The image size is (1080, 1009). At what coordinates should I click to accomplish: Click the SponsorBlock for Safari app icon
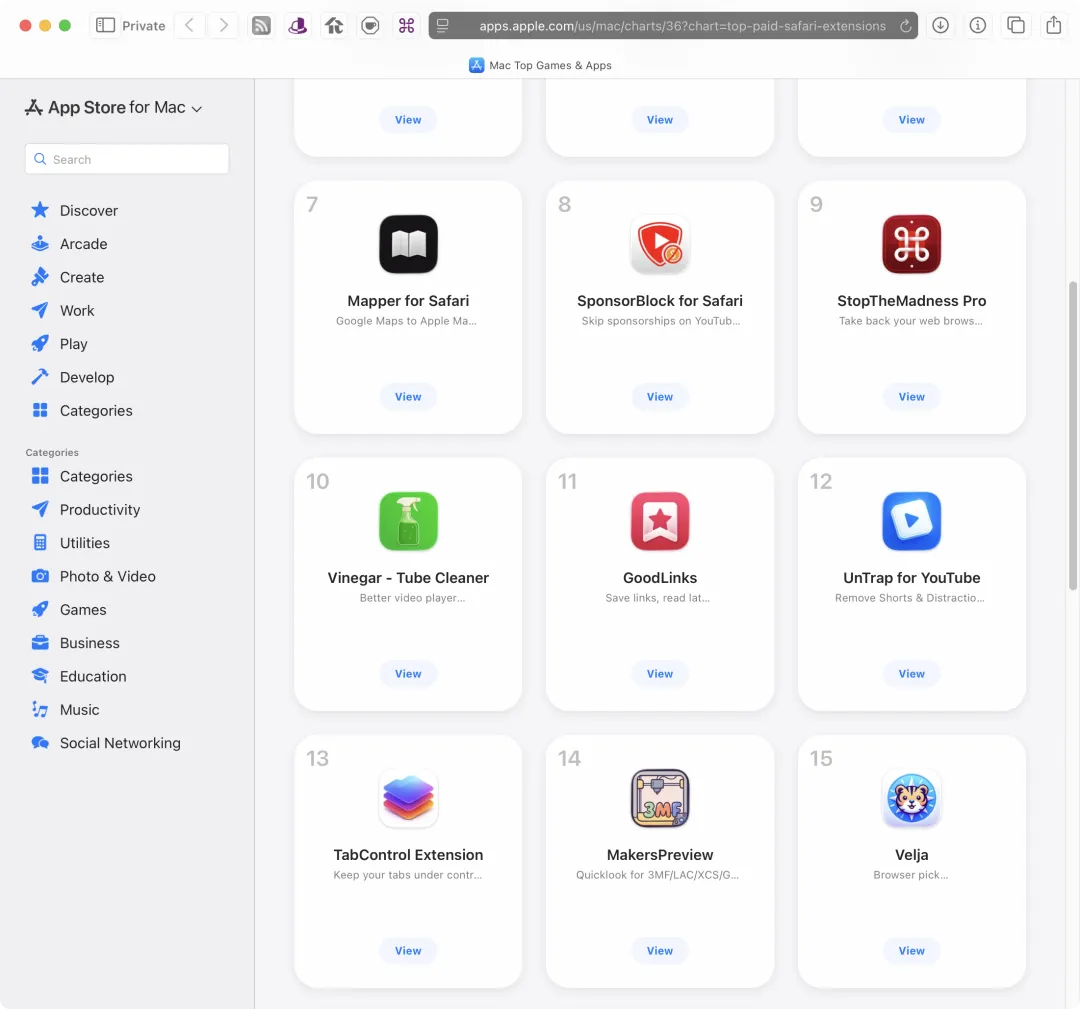point(660,244)
